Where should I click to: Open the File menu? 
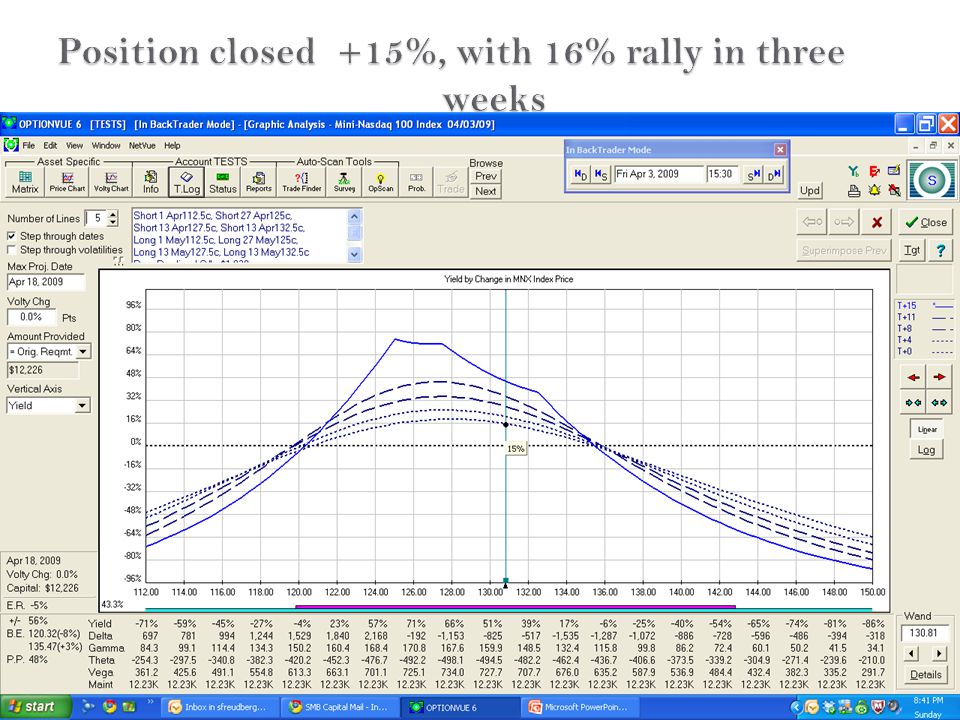click(x=29, y=146)
